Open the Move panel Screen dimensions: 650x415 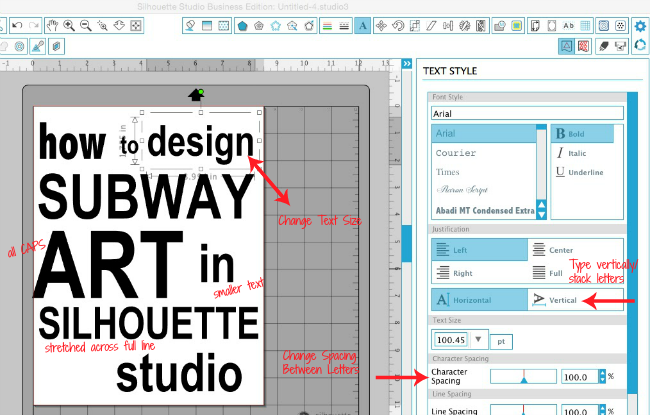click(381, 26)
